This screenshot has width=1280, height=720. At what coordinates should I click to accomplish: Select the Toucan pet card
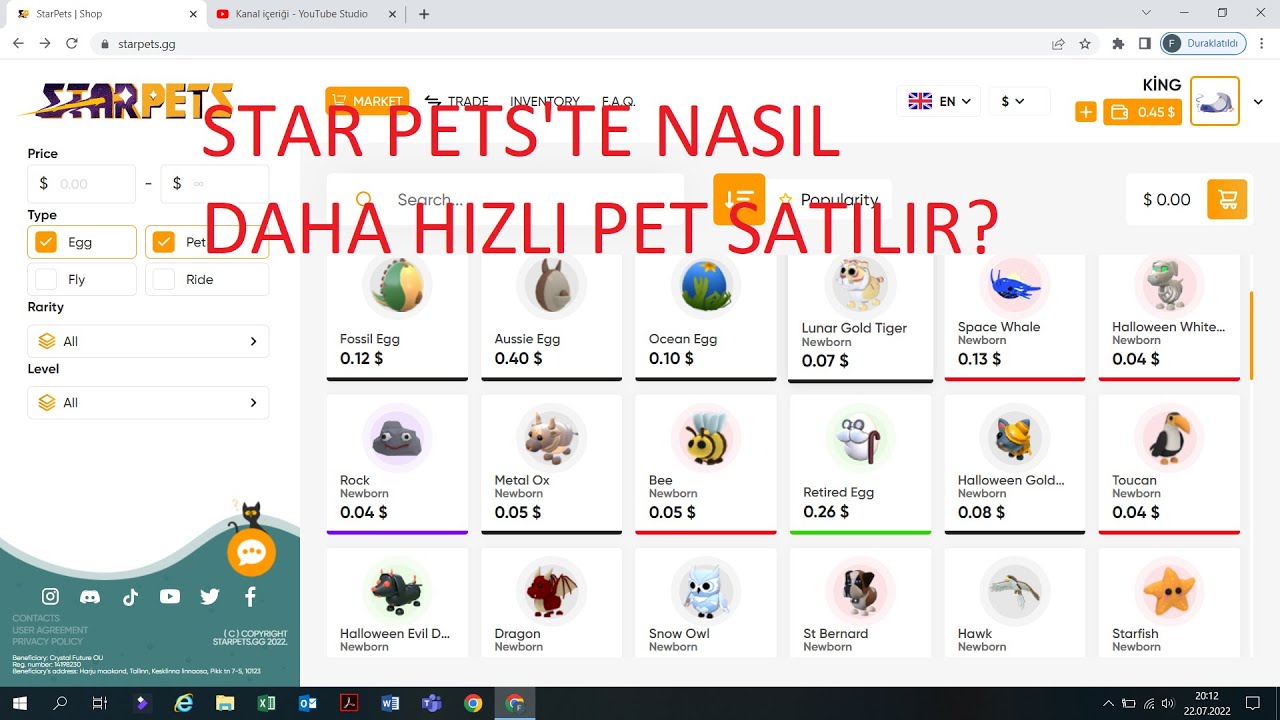click(1169, 464)
